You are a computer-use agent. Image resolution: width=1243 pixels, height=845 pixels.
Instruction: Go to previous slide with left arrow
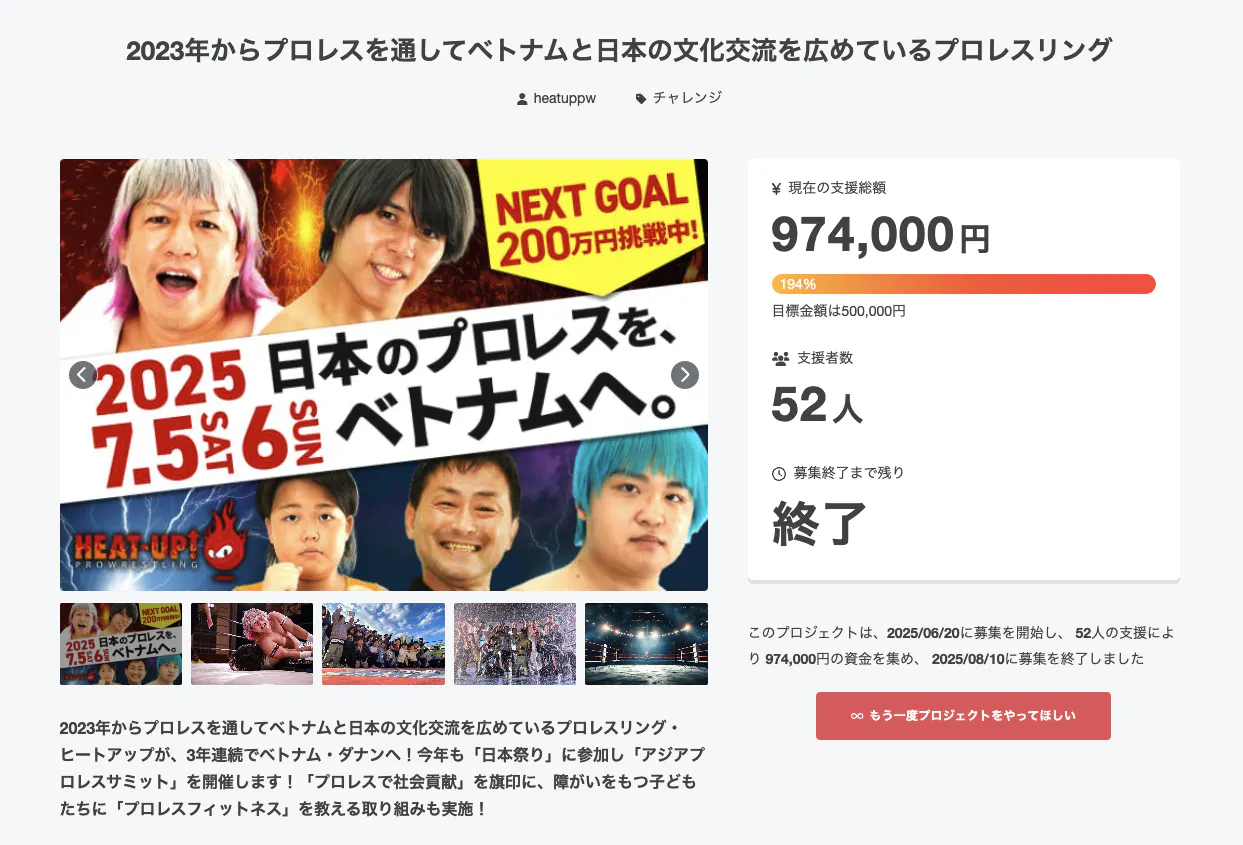[83, 375]
